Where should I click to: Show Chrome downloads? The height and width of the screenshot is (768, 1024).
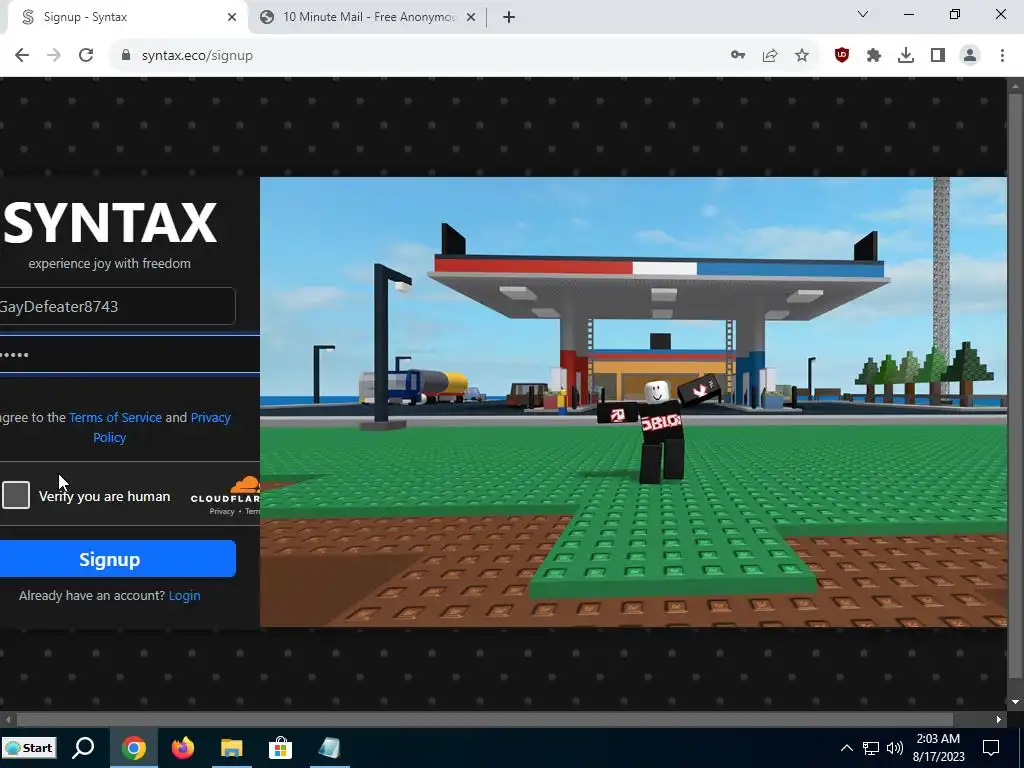pos(906,56)
